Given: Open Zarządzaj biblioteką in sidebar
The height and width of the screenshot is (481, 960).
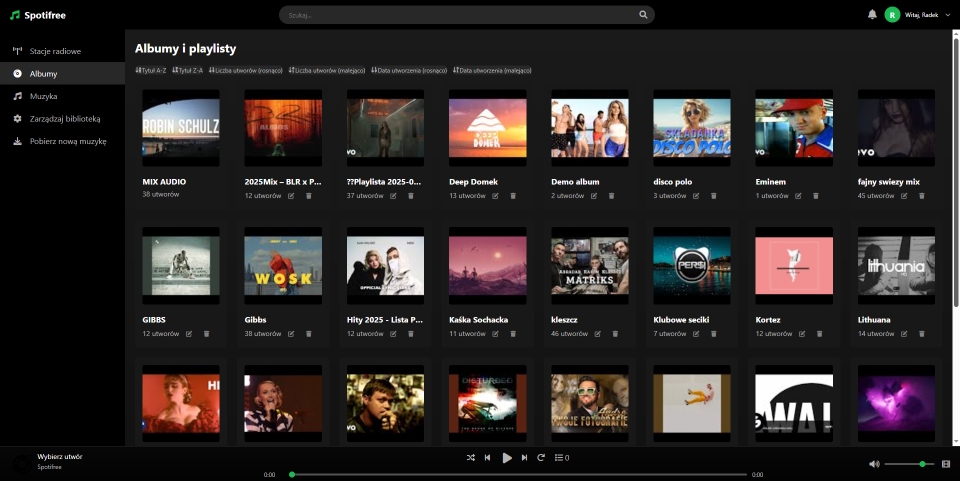Looking at the screenshot, I should tap(64, 119).
